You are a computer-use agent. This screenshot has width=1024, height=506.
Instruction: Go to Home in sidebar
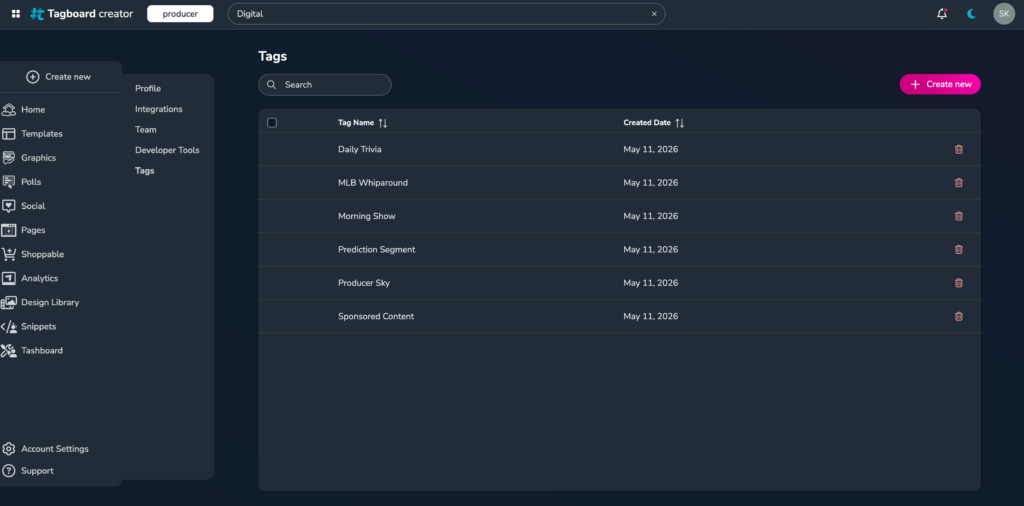click(33, 110)
